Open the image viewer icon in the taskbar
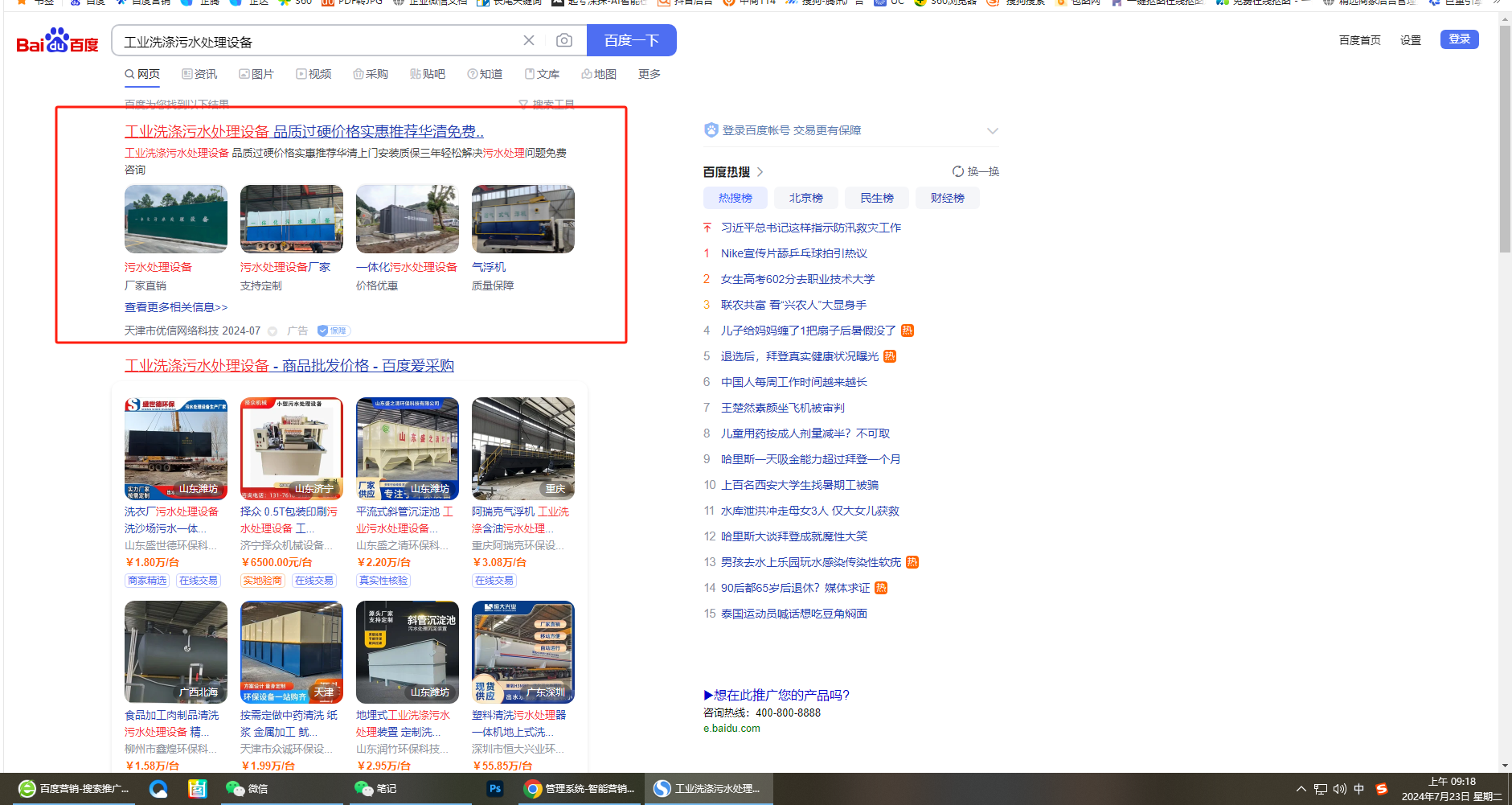This screenshot has width=1512, height=805. tap(197, 789)
